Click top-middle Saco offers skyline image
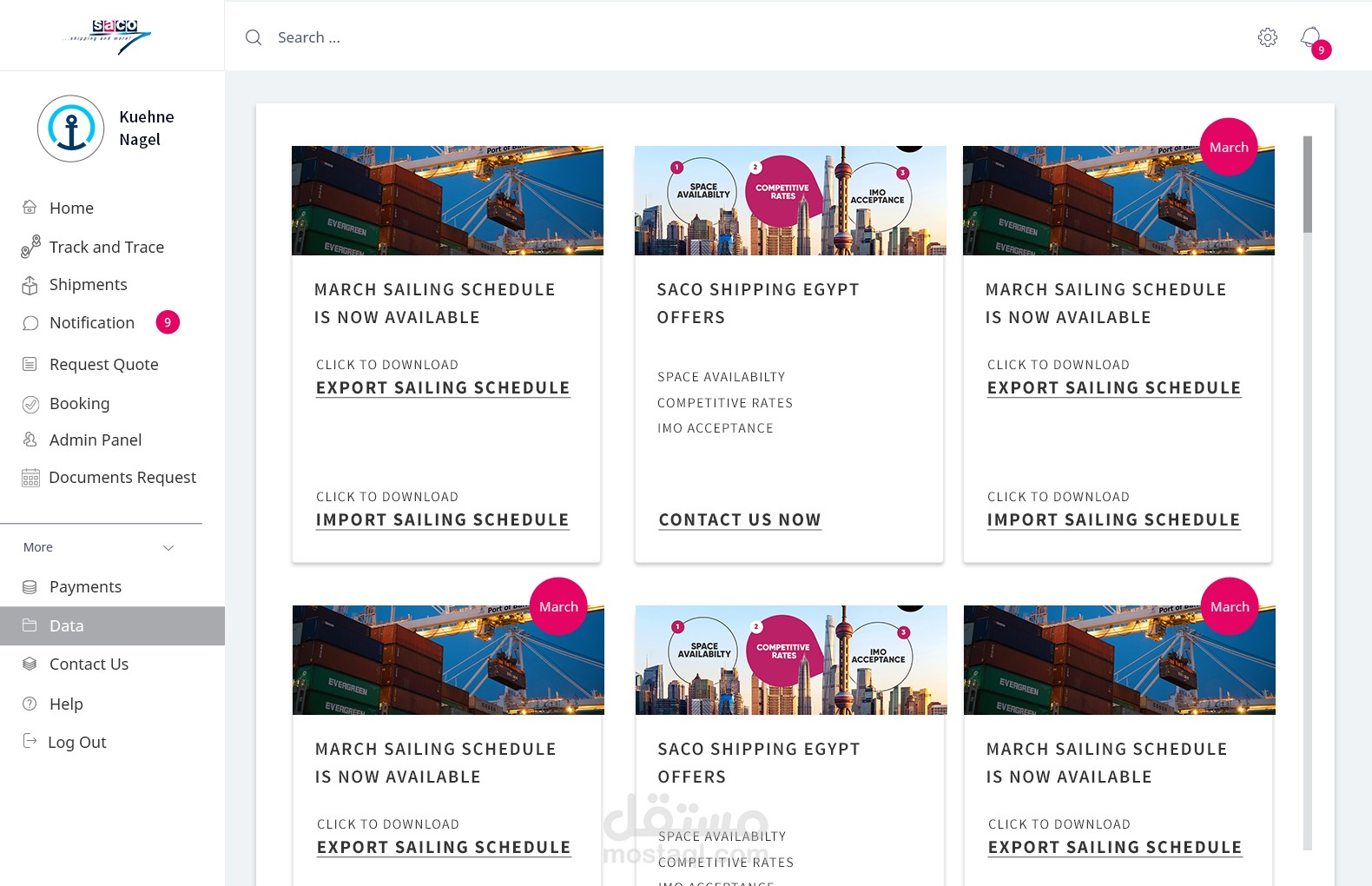This screenshot has height=886, width=1372. [790, 201]
